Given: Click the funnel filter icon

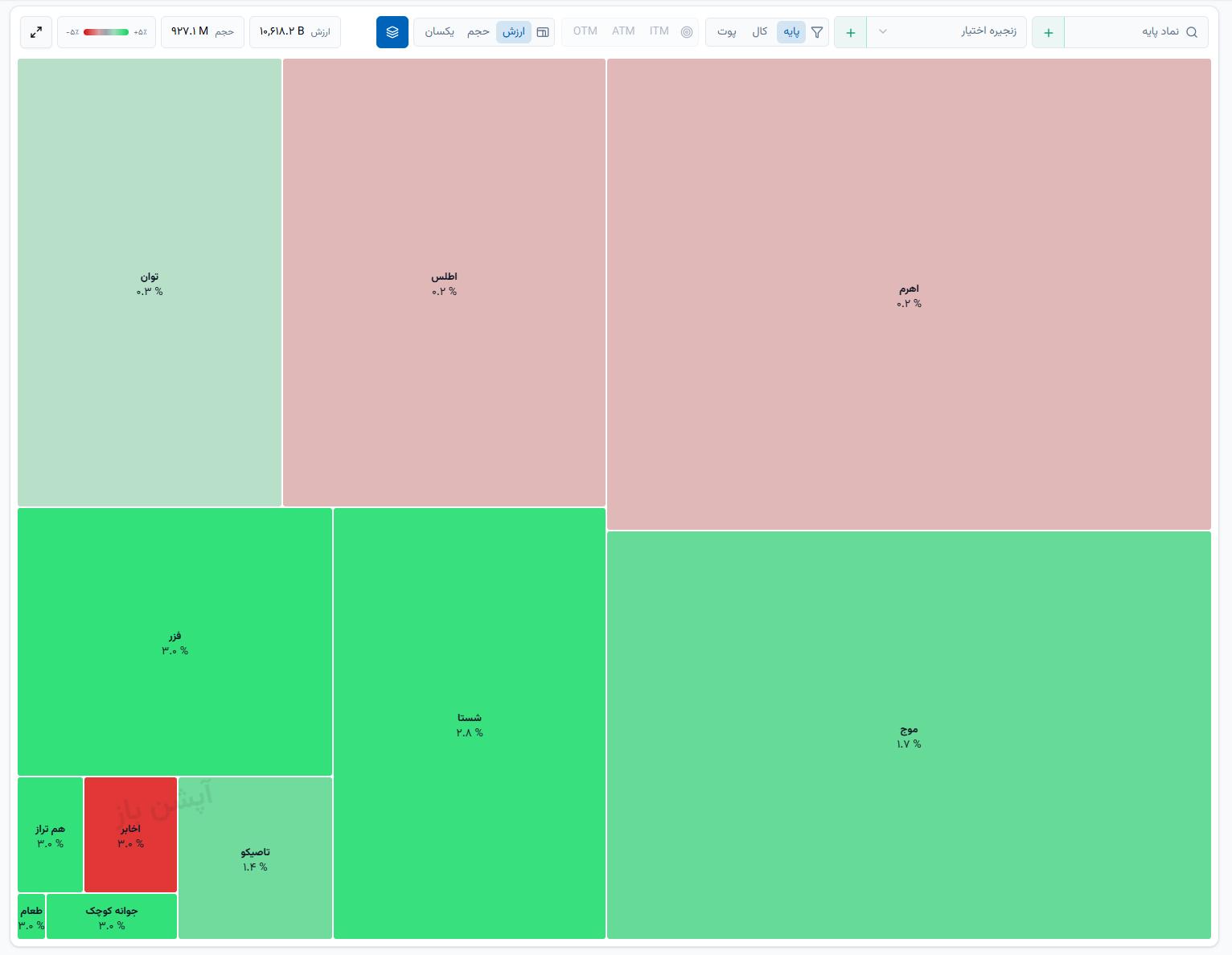Looking at the screenshot, I should 817,32.
